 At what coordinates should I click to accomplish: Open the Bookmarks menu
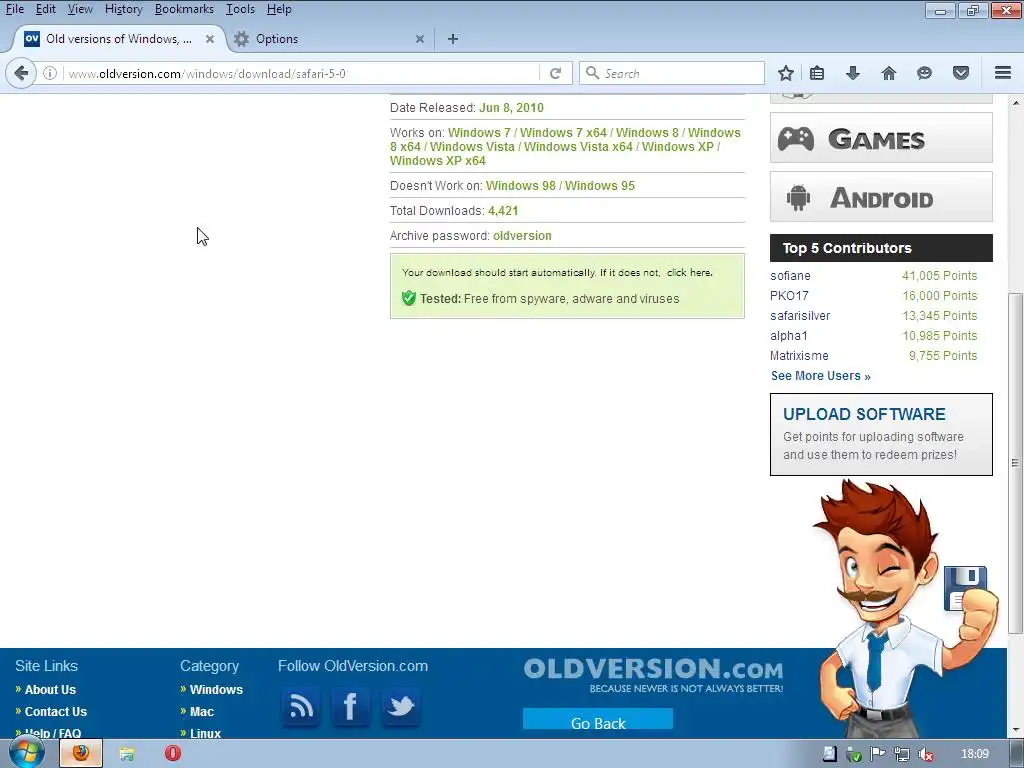click(x=184, y=9)
